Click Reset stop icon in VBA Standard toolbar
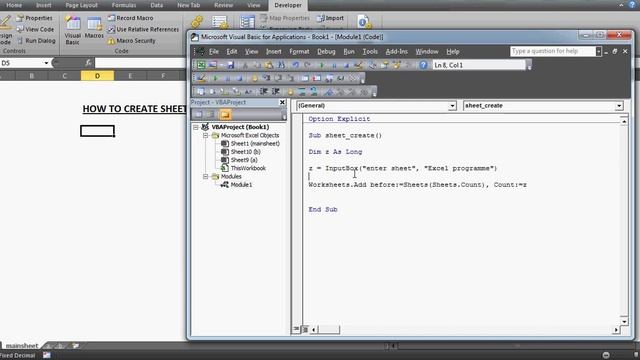 pos(346,65)
